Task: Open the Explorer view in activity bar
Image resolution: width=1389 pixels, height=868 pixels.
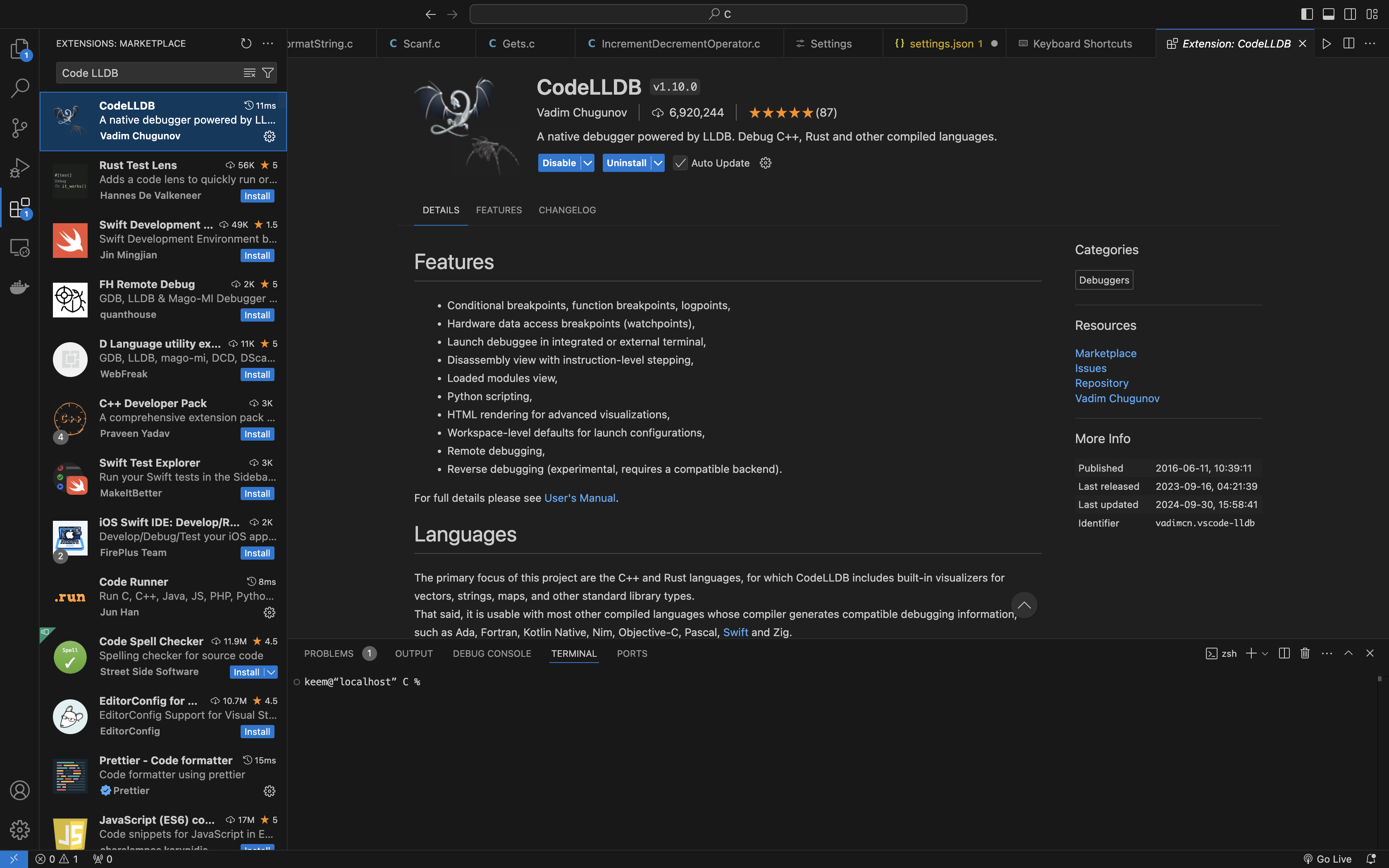Action: click(19, 49)
